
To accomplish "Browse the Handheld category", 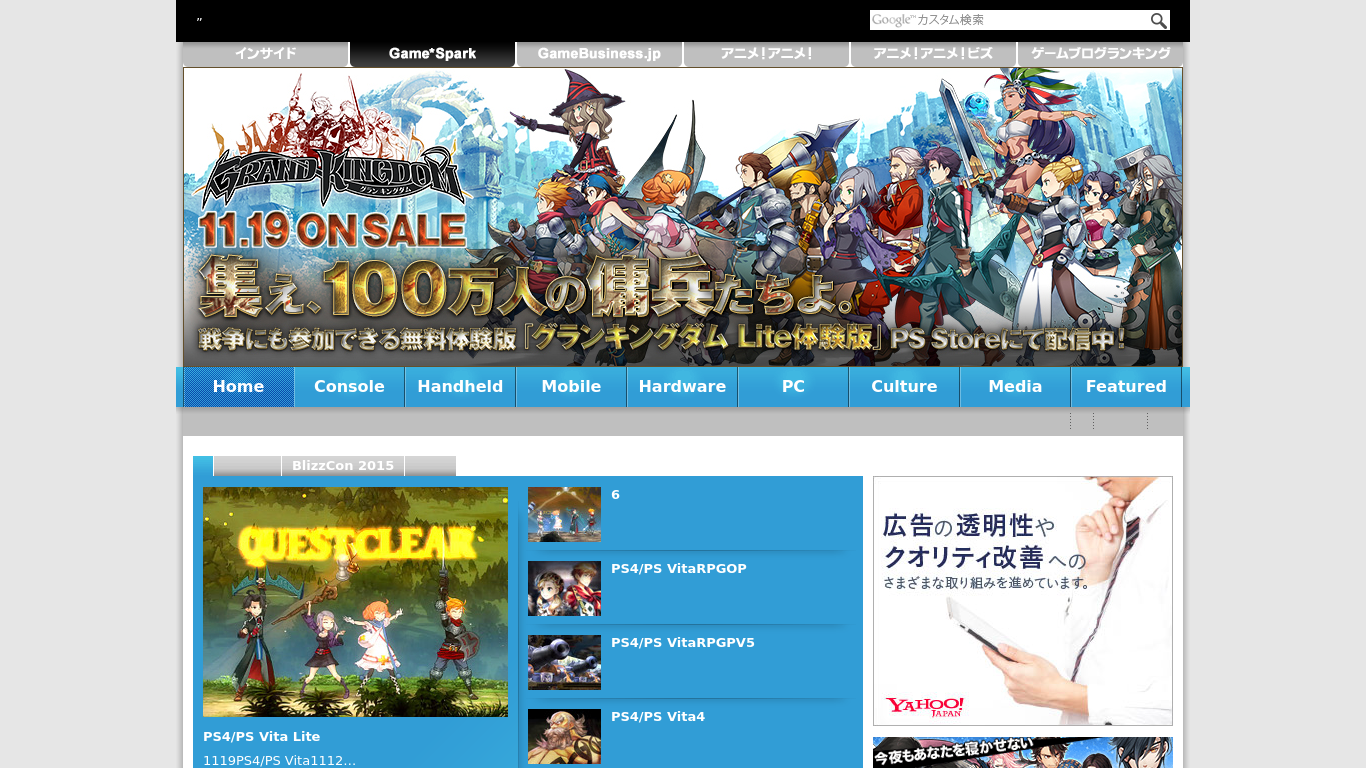I will point(460,386).
